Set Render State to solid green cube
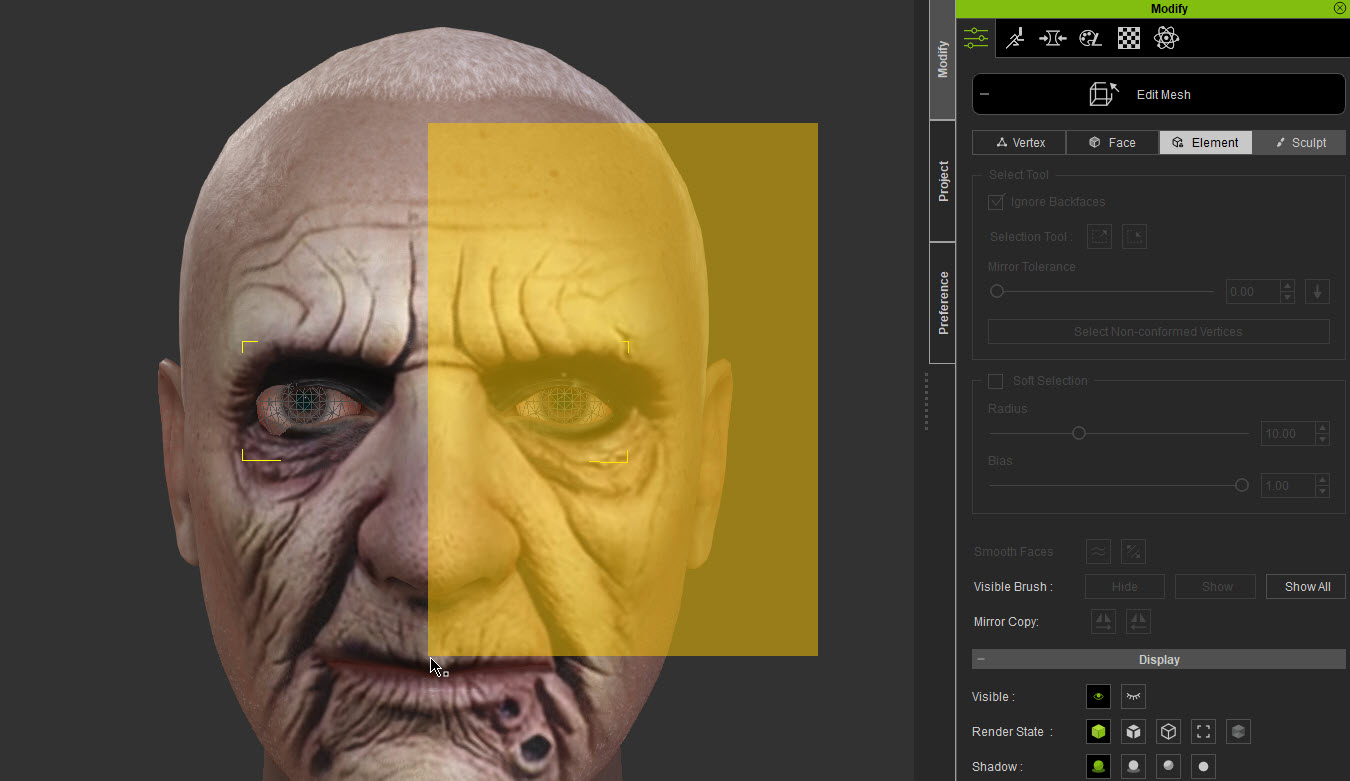This screenshot has width=1350, height=781. [1098, 731]
